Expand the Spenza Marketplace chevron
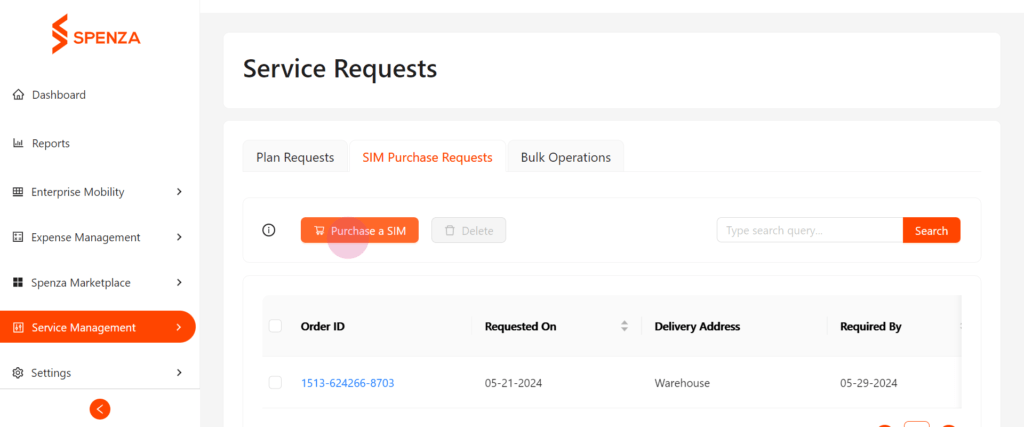 coord(179,283)
